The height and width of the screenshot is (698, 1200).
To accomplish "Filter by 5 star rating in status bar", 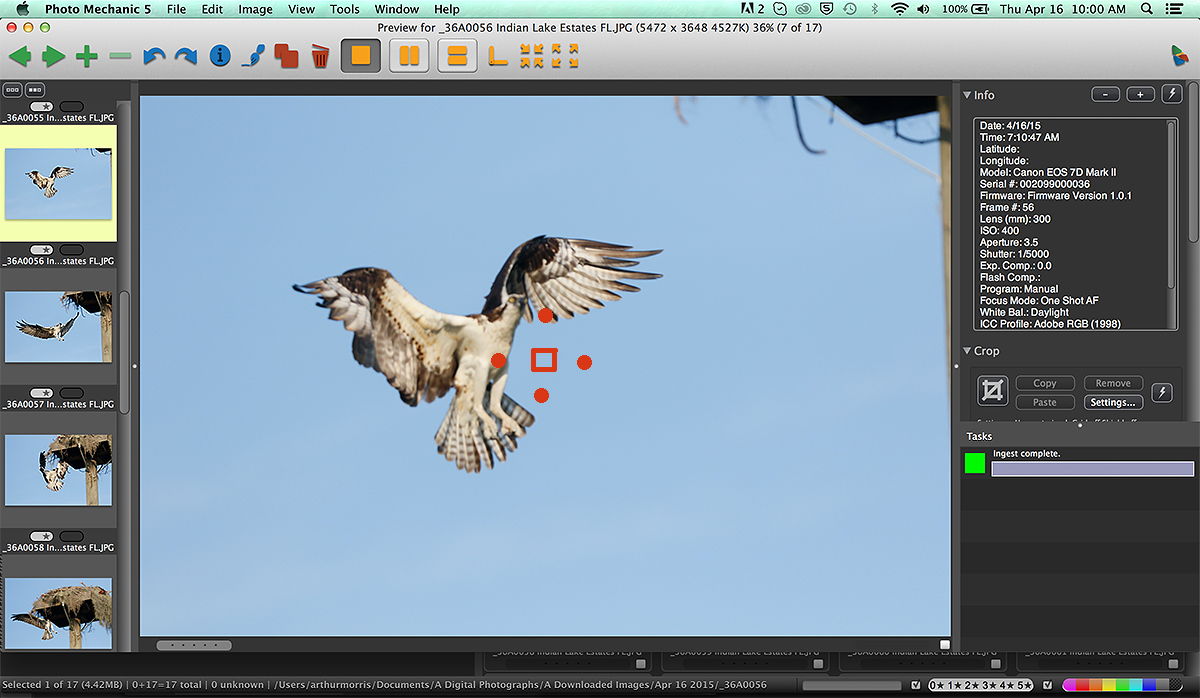I will 1023,685.
